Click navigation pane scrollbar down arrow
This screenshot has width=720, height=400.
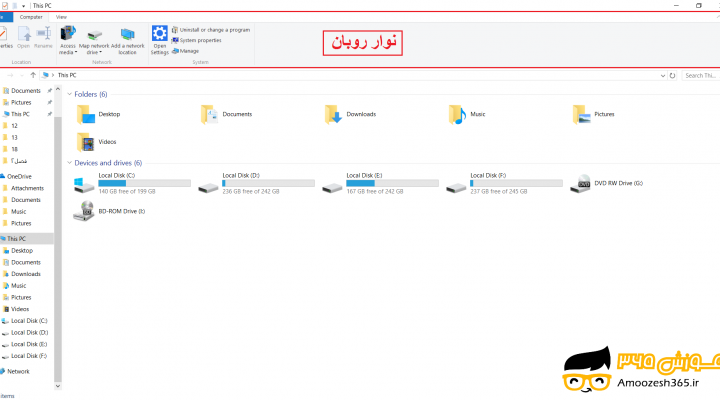point(58,386)
